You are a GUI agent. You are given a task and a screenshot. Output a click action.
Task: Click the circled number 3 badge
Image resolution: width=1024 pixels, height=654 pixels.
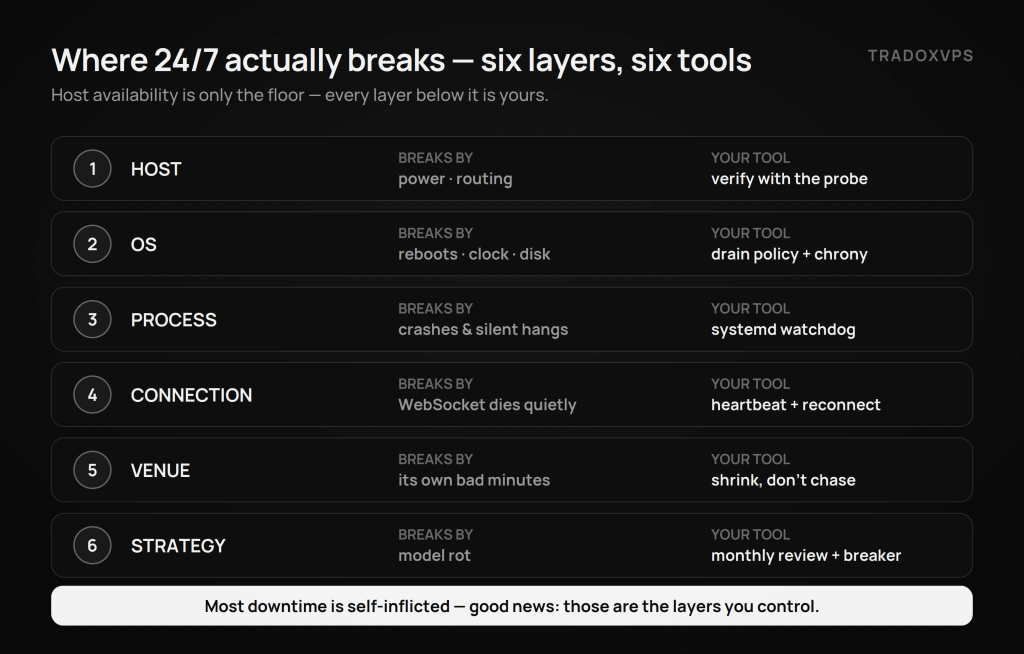(92, 319)
